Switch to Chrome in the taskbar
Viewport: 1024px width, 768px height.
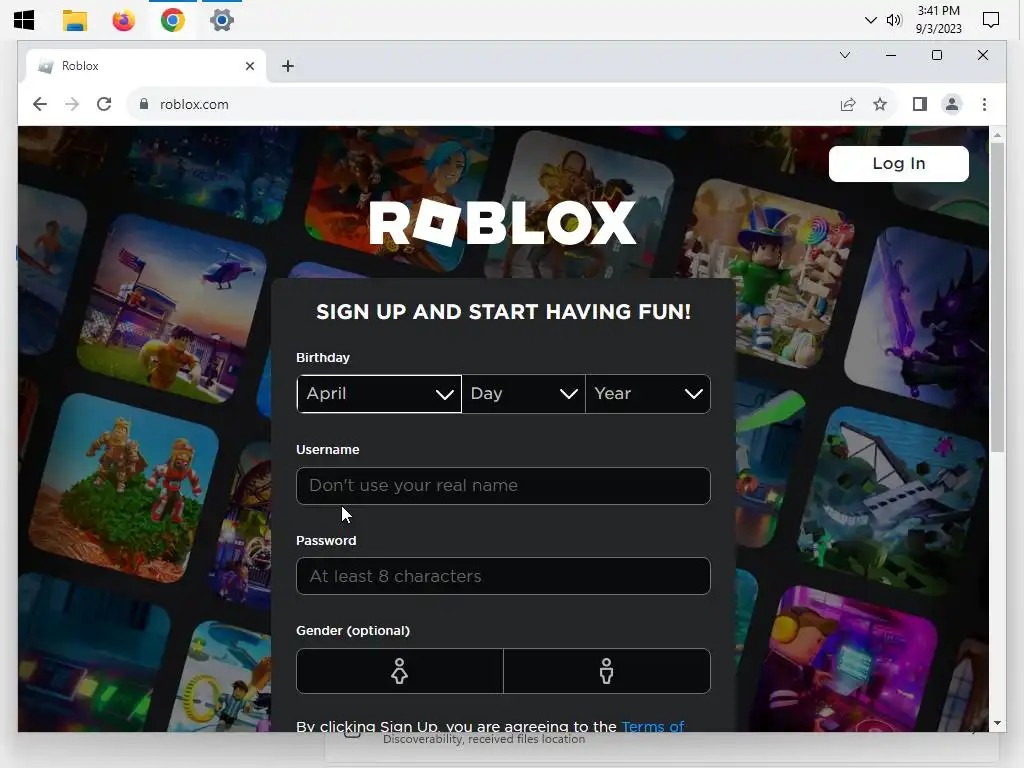(x=172, y=20)
